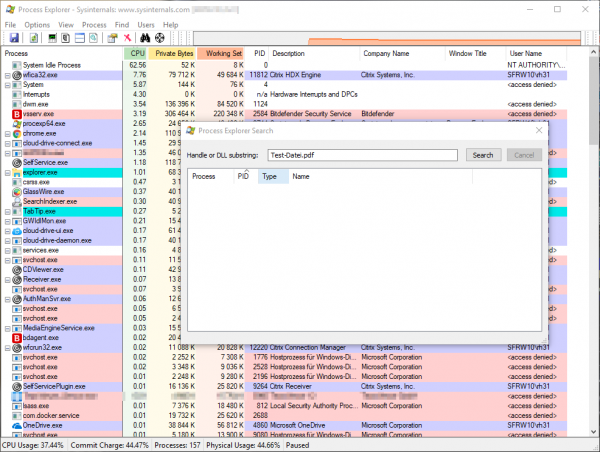Click the Citrix icon beside SelfService.exe

coord(16,163)
